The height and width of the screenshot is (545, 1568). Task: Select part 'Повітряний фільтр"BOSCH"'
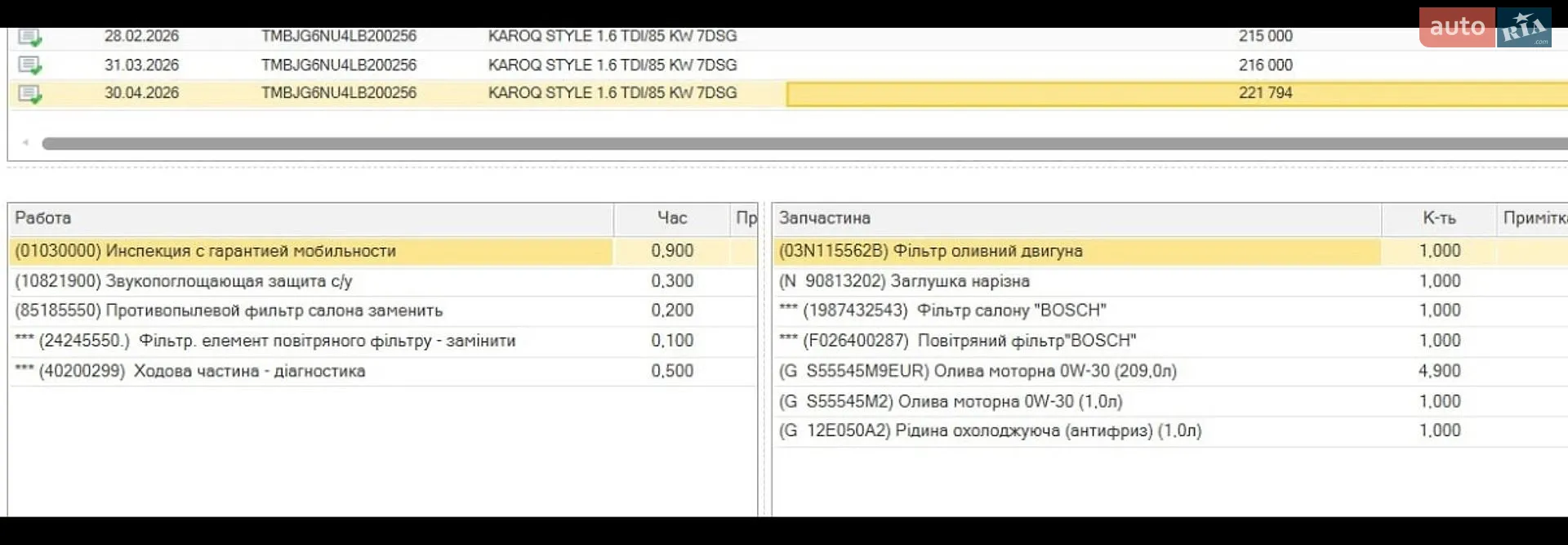(1169, 341)
